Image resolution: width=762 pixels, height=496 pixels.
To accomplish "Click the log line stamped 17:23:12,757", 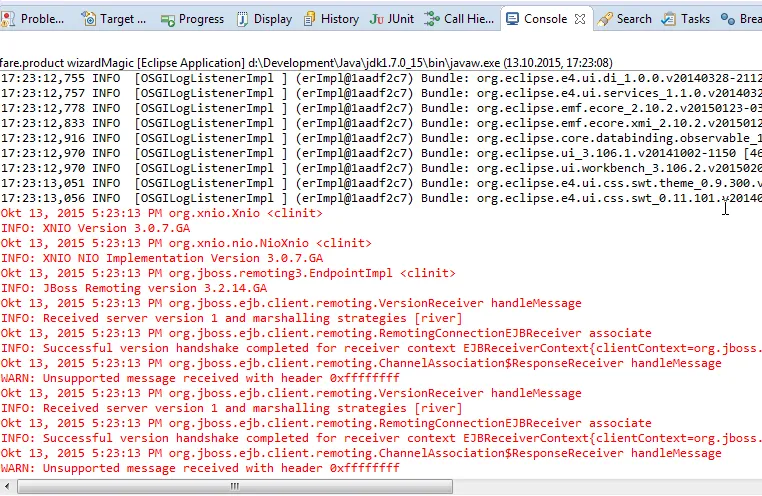I will (x=381, y=93).
